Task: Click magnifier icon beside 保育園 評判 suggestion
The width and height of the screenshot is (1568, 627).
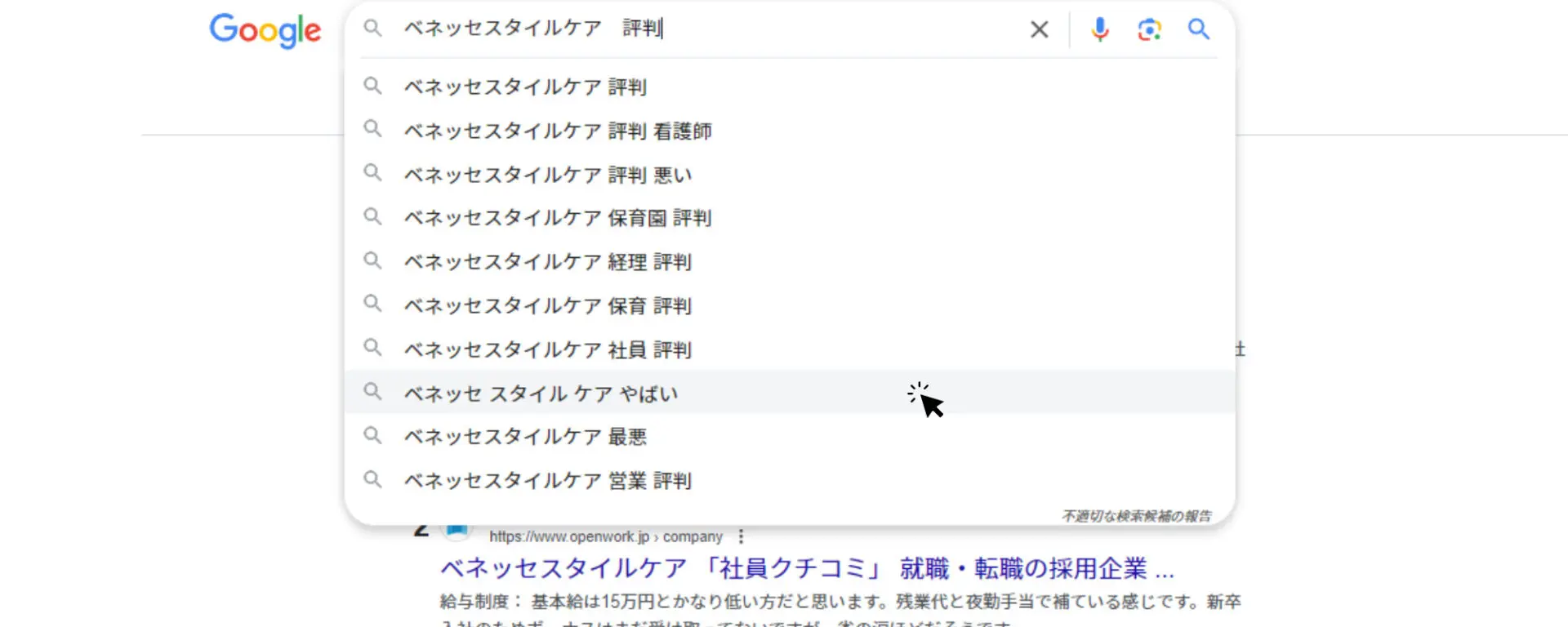Action: tap(372, 216)
